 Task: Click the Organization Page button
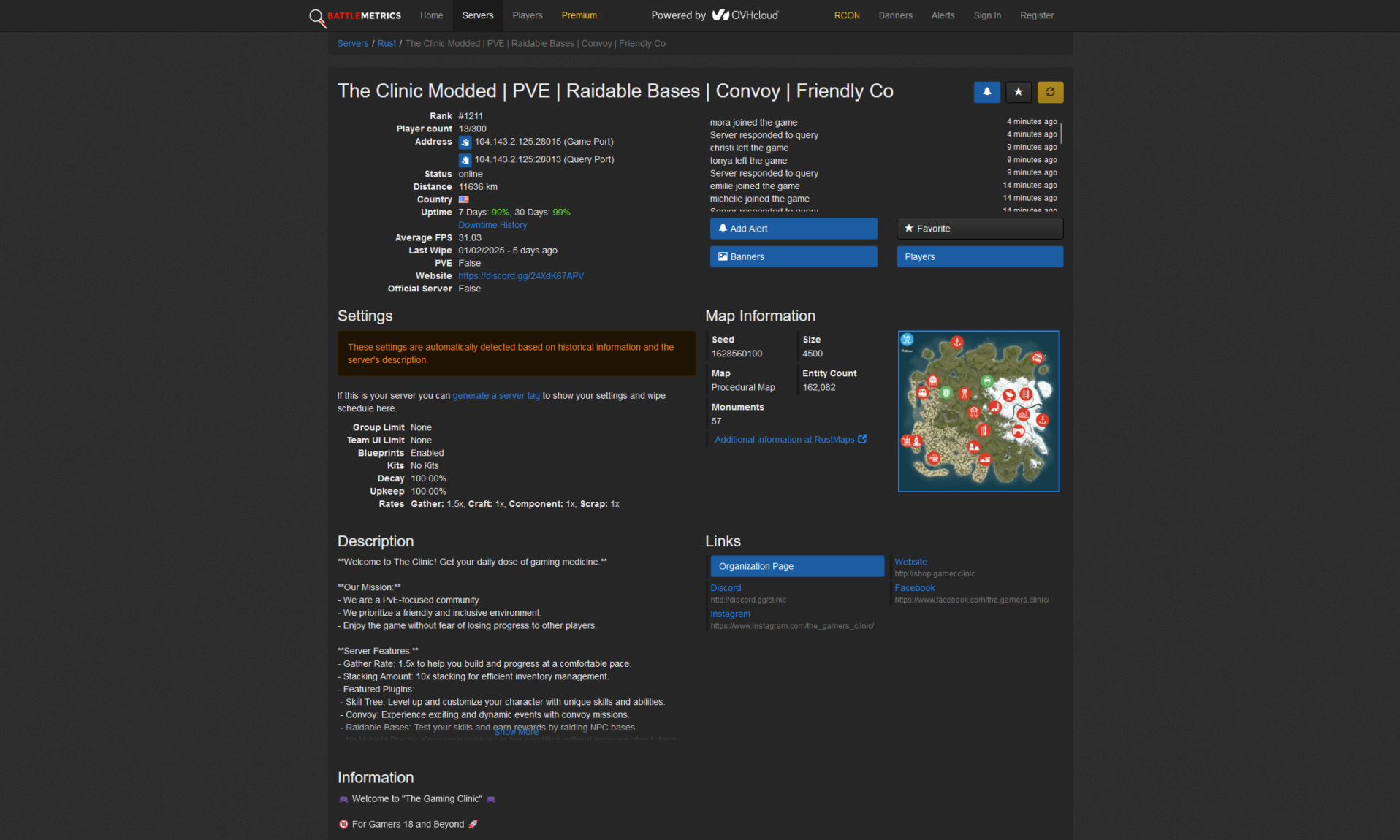click(x=797, y=566)
